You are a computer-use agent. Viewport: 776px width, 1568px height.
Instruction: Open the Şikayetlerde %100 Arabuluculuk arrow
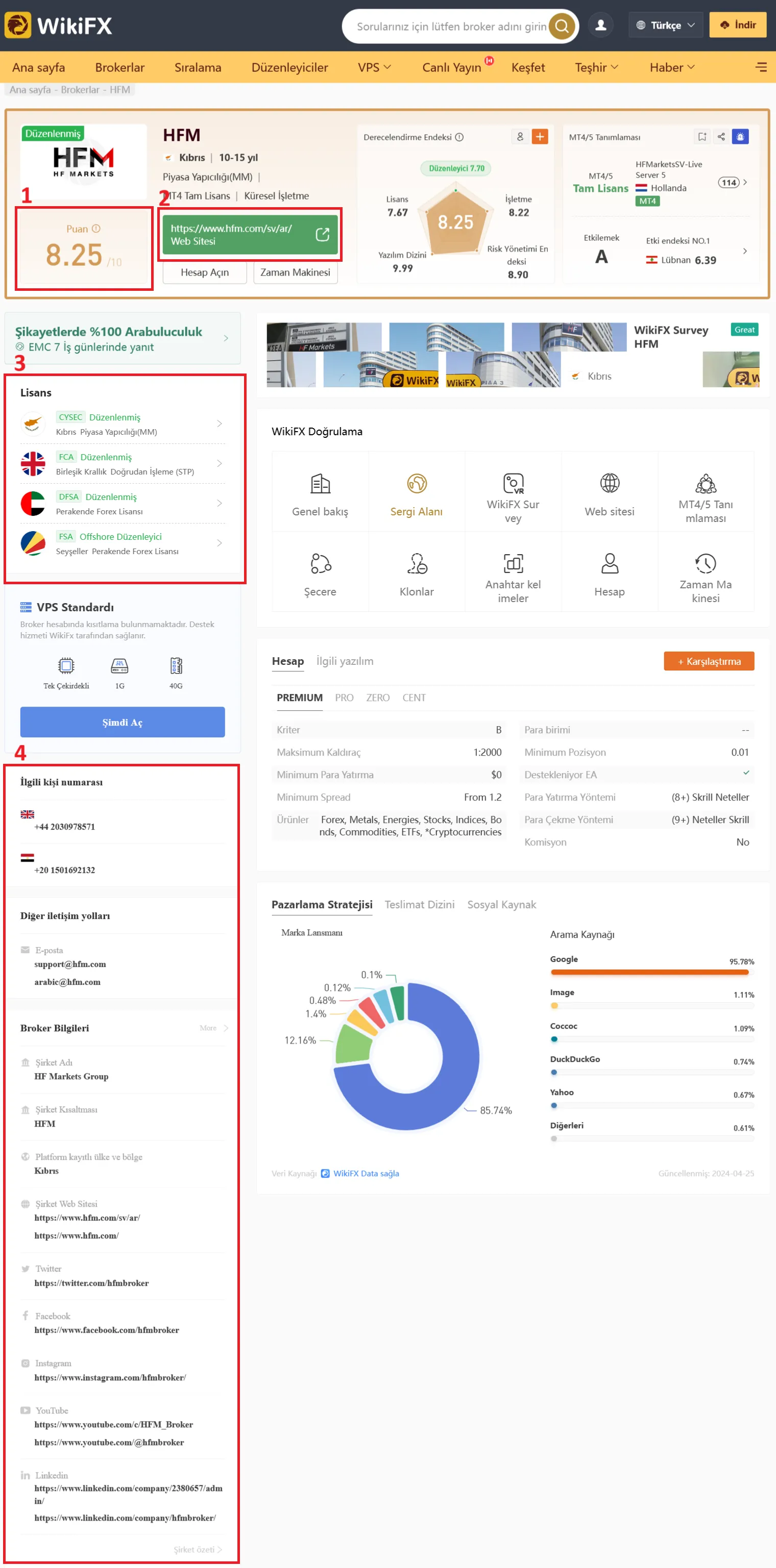click(226, 338)
